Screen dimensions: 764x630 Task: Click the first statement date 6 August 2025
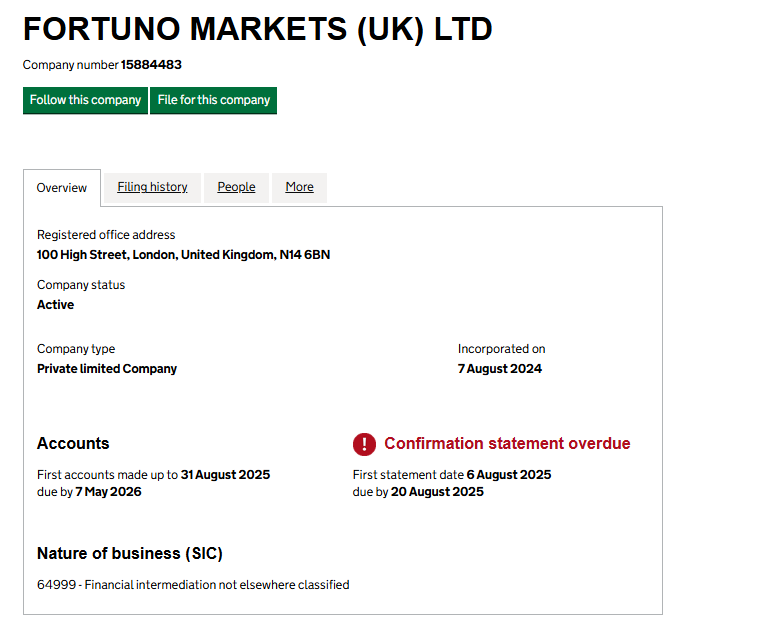508,475
